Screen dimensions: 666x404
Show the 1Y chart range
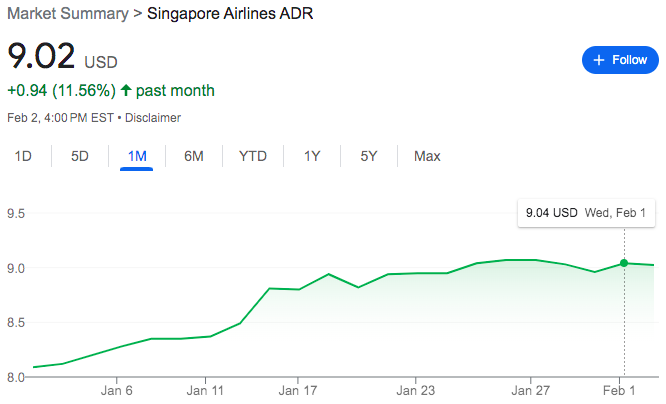312,156
